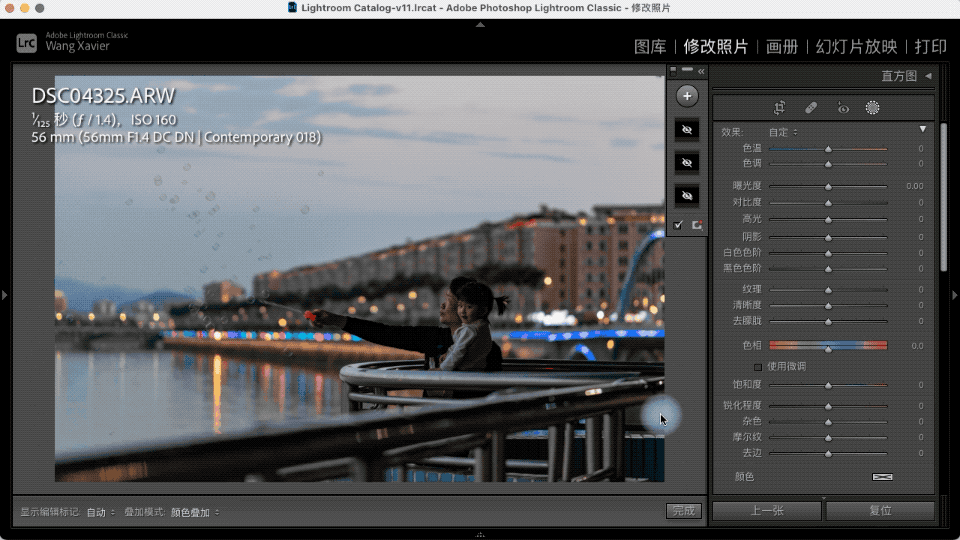Select the Crop overlay tool
The width and height of the screenshot is (960, 540).
click(780, 108)
